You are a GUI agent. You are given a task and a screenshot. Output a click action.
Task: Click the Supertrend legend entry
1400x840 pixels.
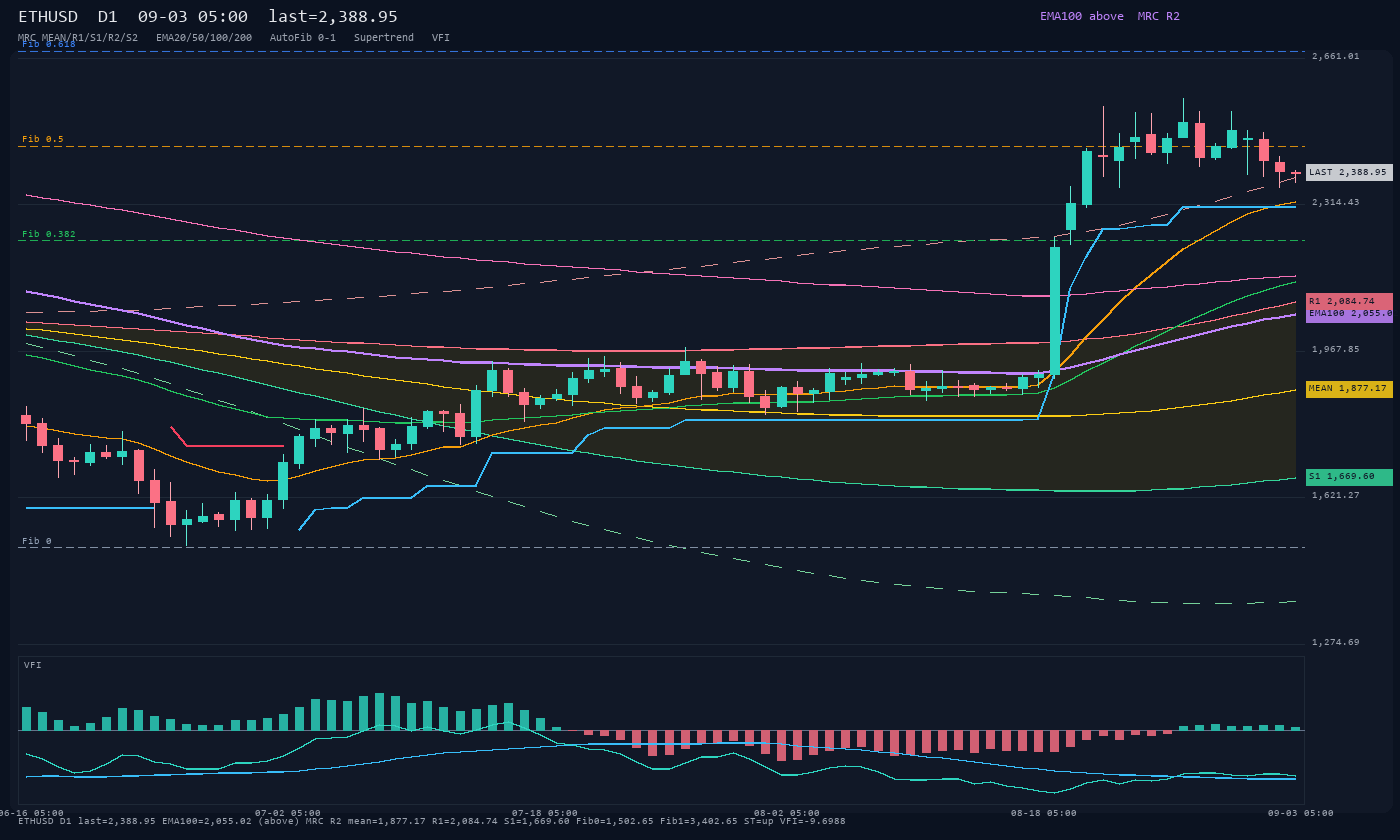tap(384, 38)
